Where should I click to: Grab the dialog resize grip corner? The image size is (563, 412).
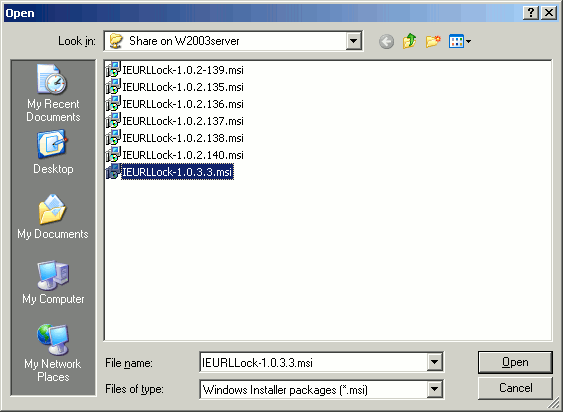click(x=555, y=404)
